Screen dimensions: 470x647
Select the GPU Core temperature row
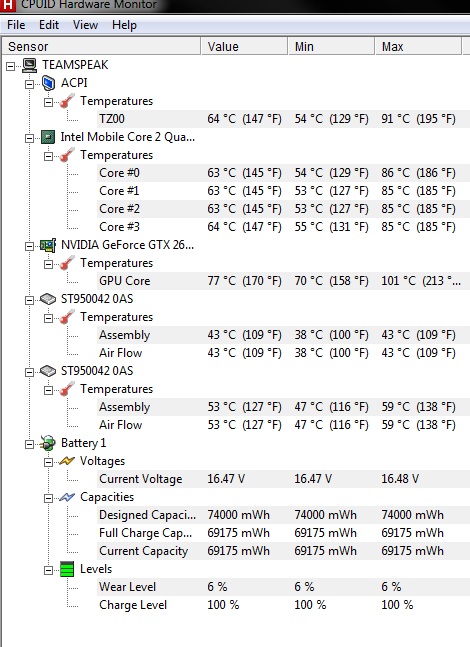point(283,281)
